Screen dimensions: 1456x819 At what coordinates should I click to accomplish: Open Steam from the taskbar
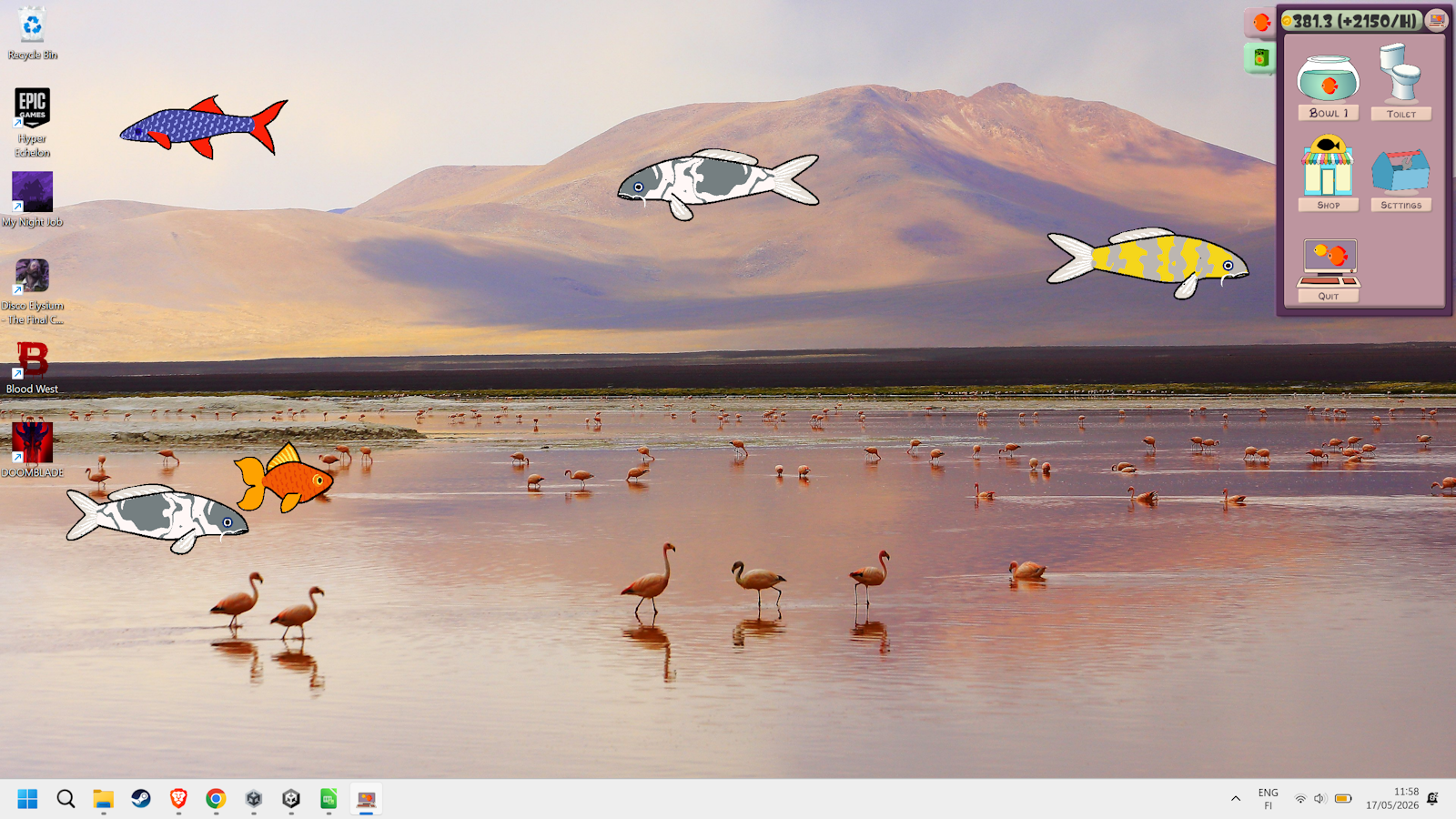[x=141, y=799]
